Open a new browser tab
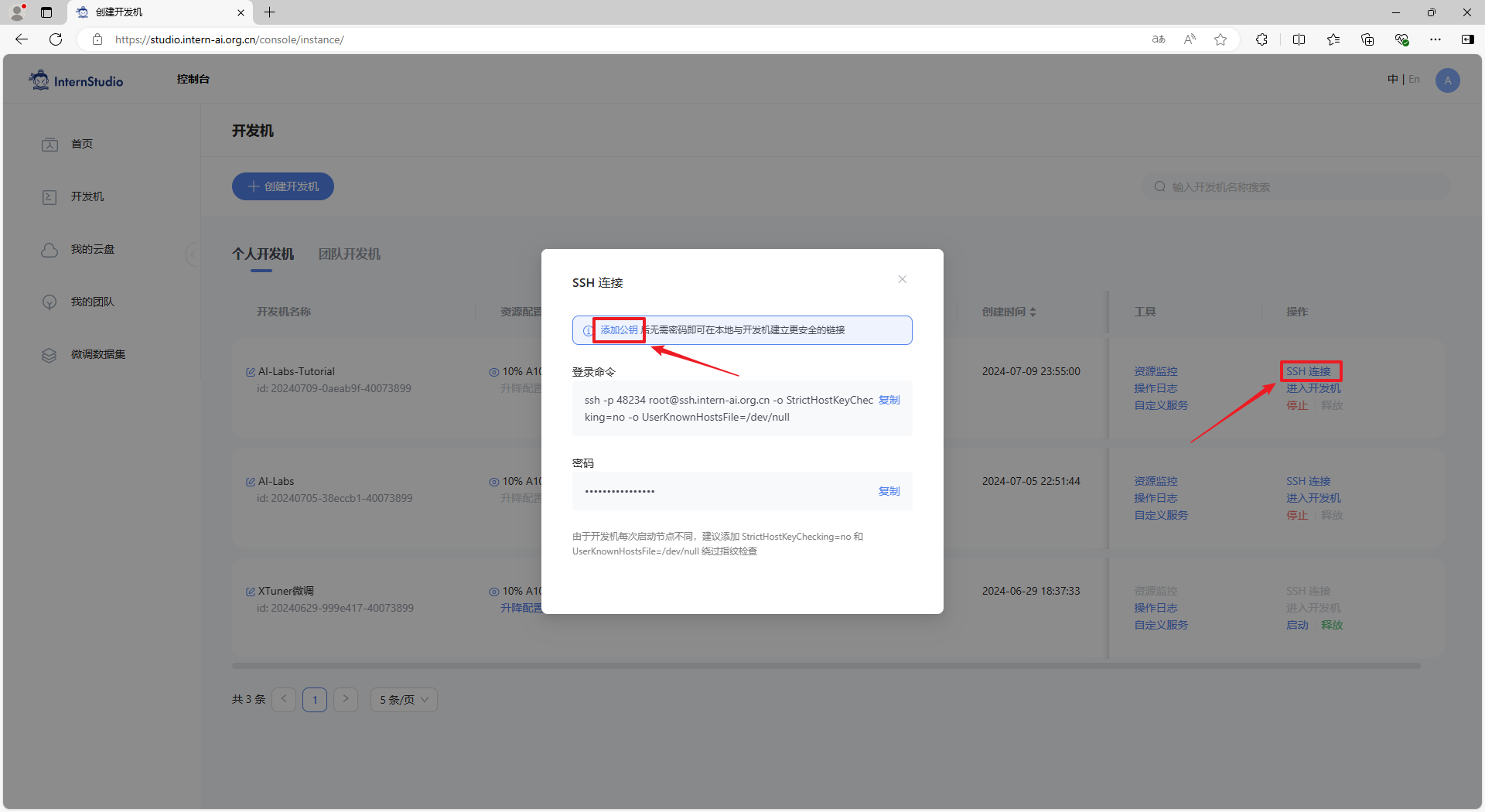The height and width of the screenshot is (812, 1485). tap(269, 12)
